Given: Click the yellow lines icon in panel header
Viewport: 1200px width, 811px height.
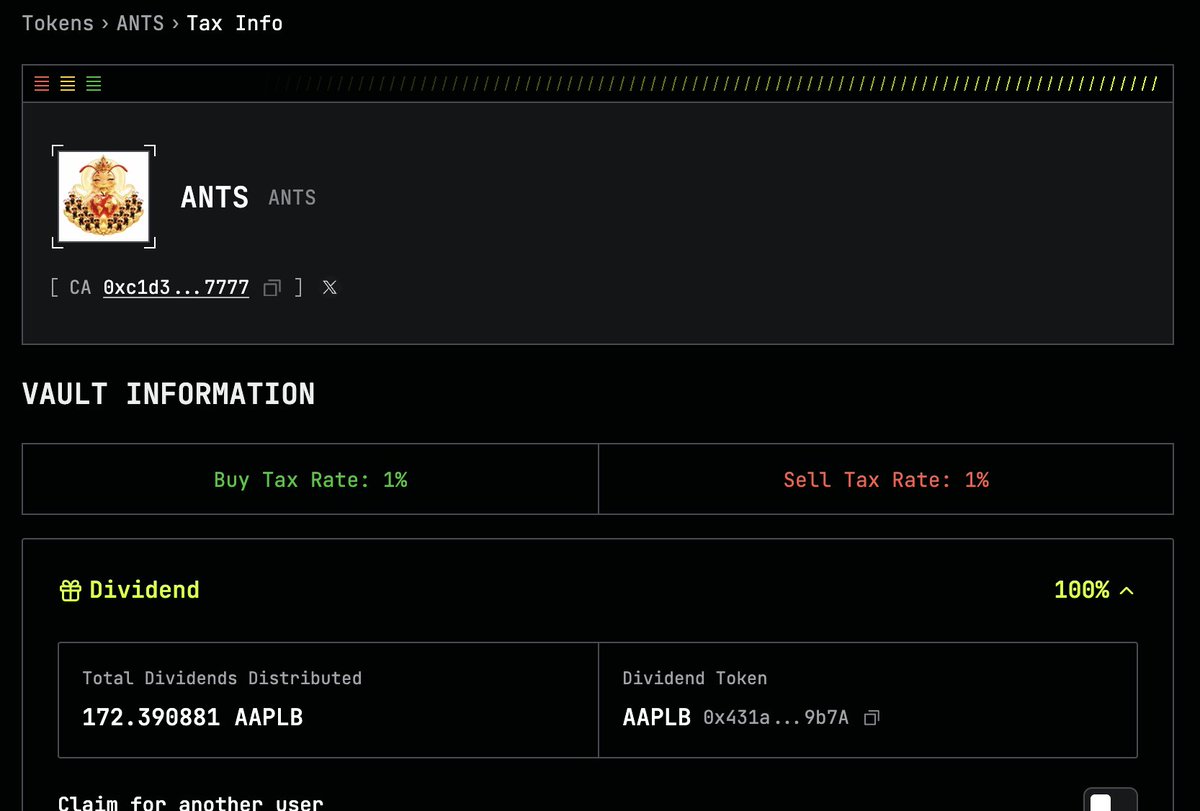Looking at the screenshot, I should pos(68,84).
